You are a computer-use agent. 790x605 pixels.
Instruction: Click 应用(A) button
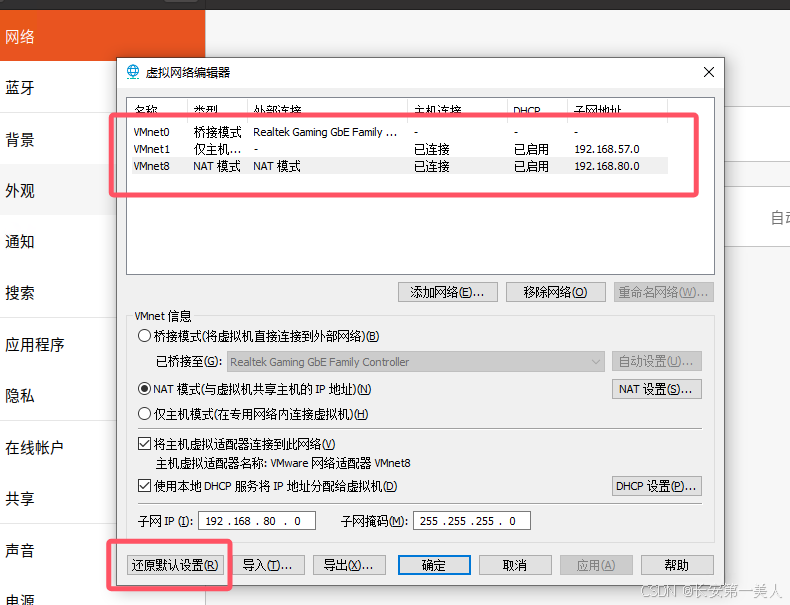click(596, 565)
